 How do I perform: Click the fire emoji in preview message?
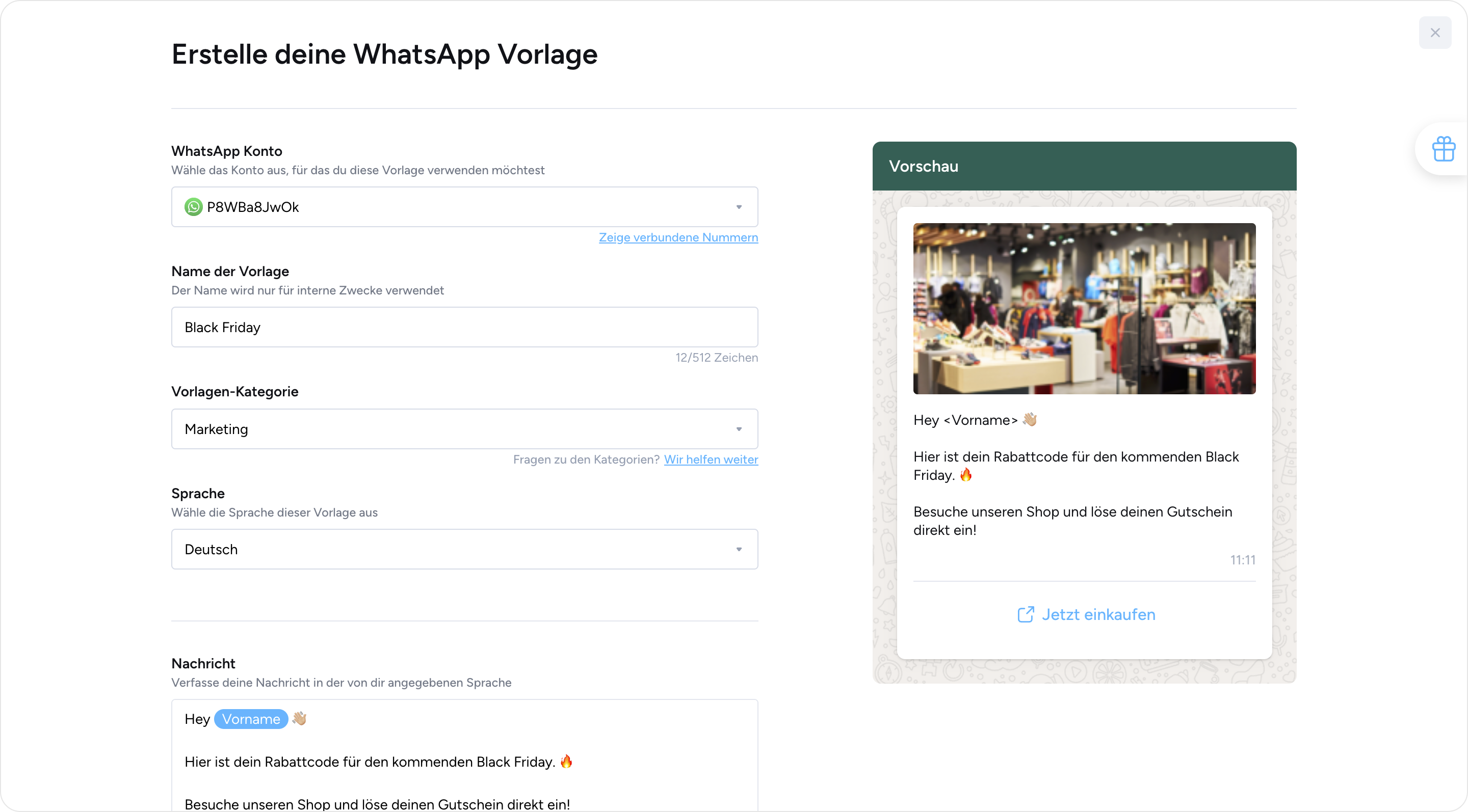point(965,474)
